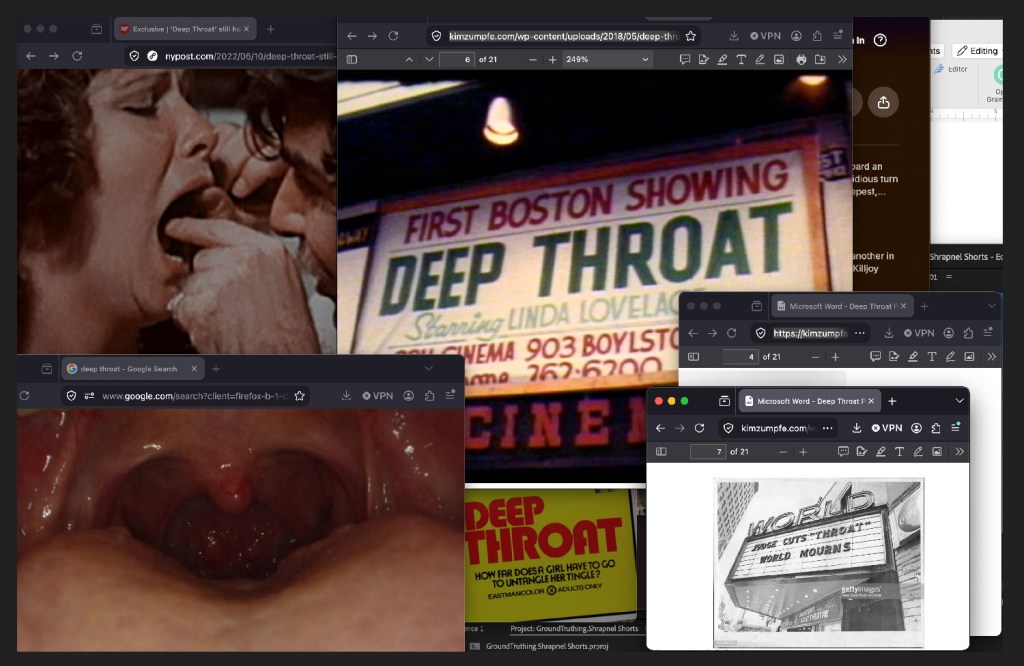The image size is (1024, 666).
Task: Close Microsoft Word tab in page 7 window
Action: 871,401
